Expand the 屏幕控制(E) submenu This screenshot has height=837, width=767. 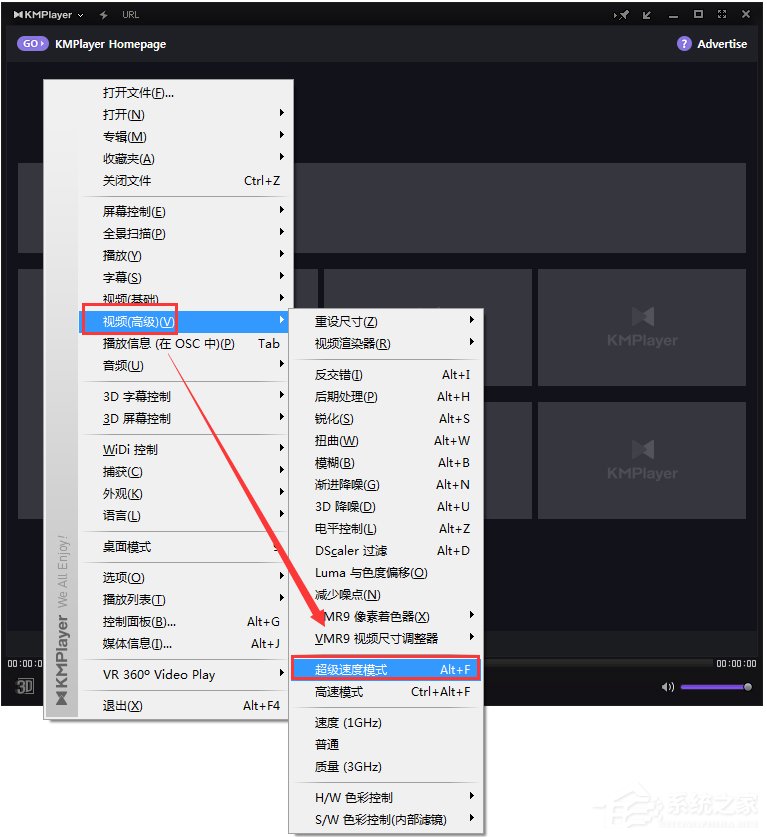[x=185, y=212]
